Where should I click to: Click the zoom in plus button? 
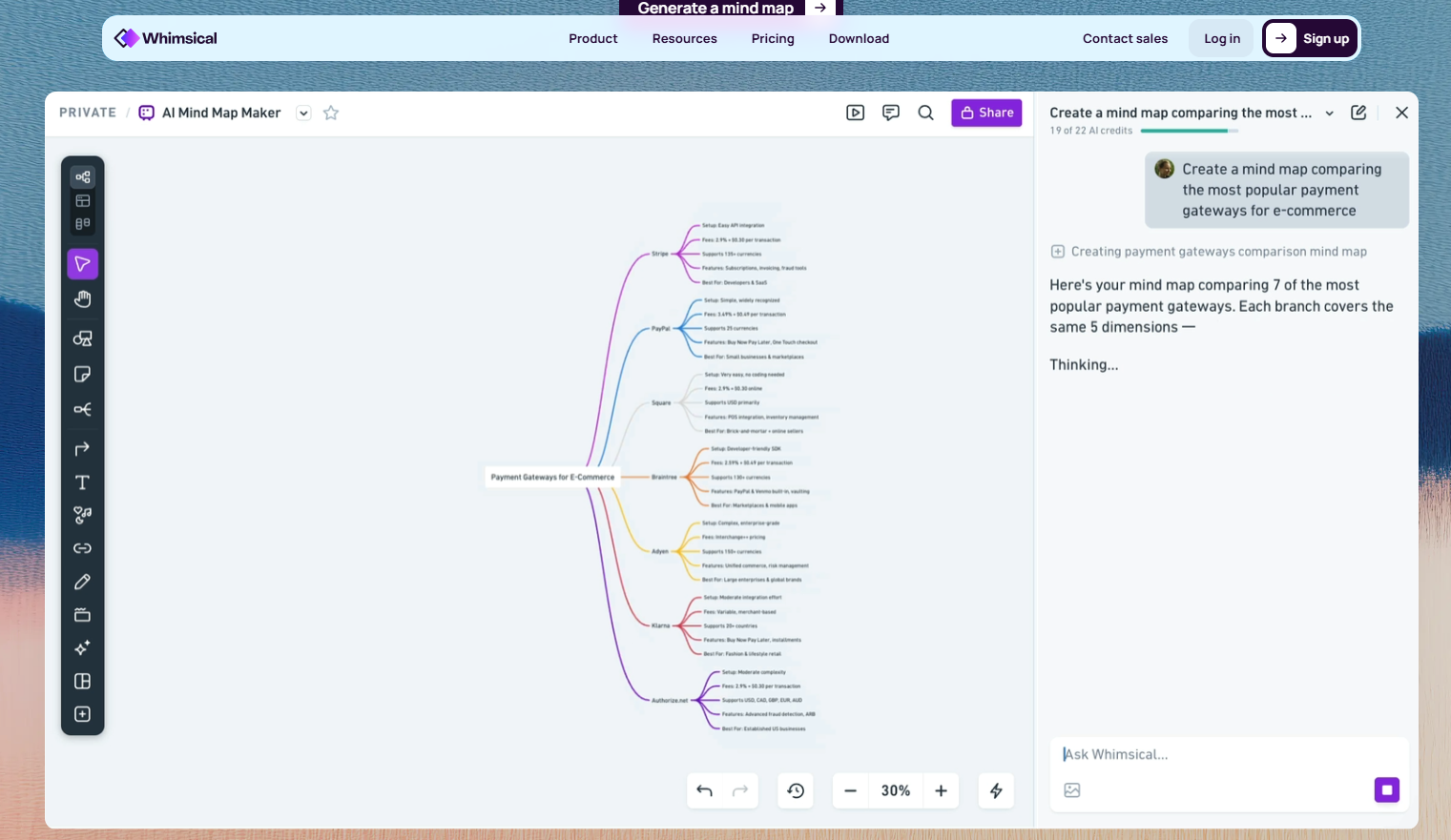(x=941, y=790)
